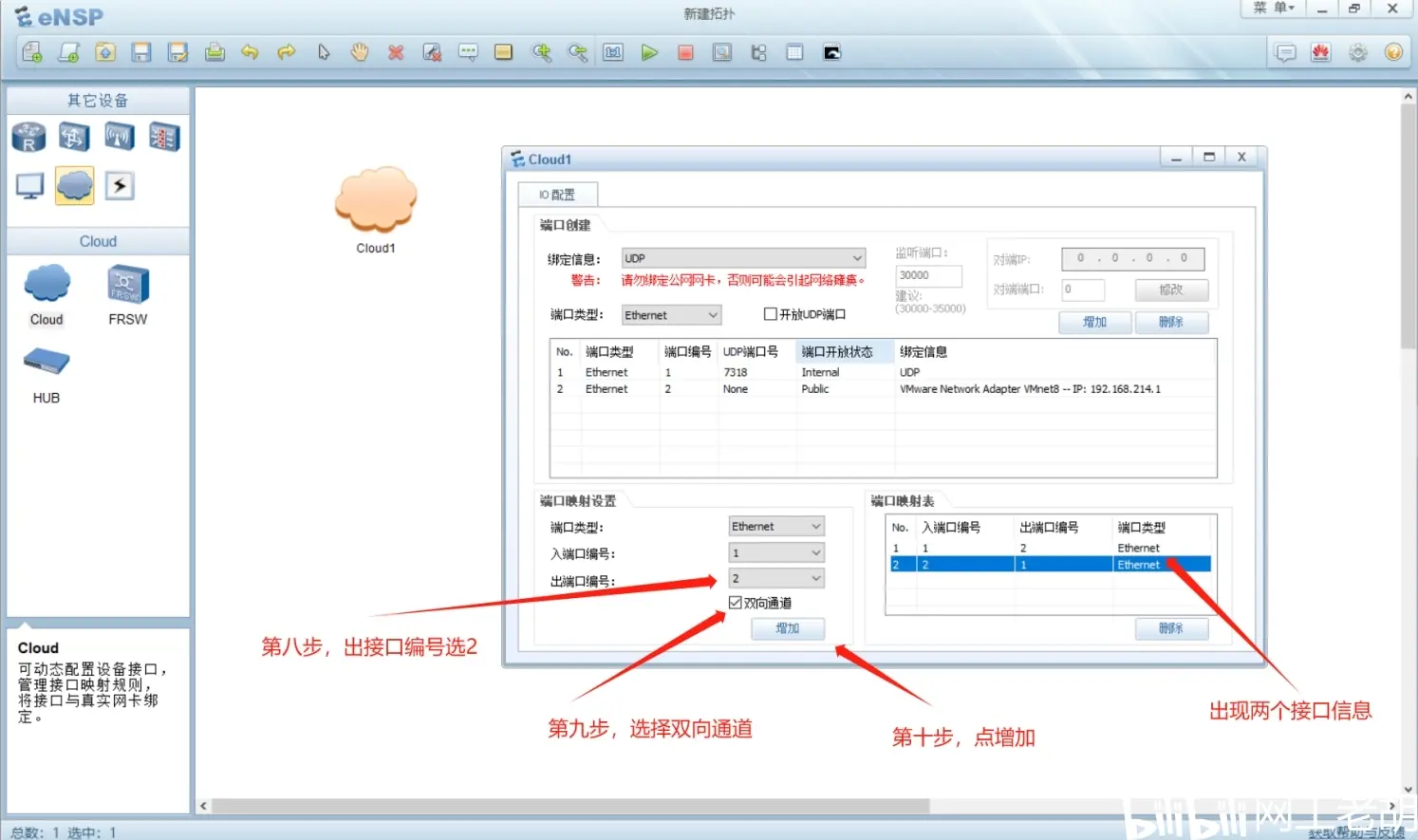Click 删除 button under 端口映射表
This screenshot has width=1418, height=840.
(1171, 628)
